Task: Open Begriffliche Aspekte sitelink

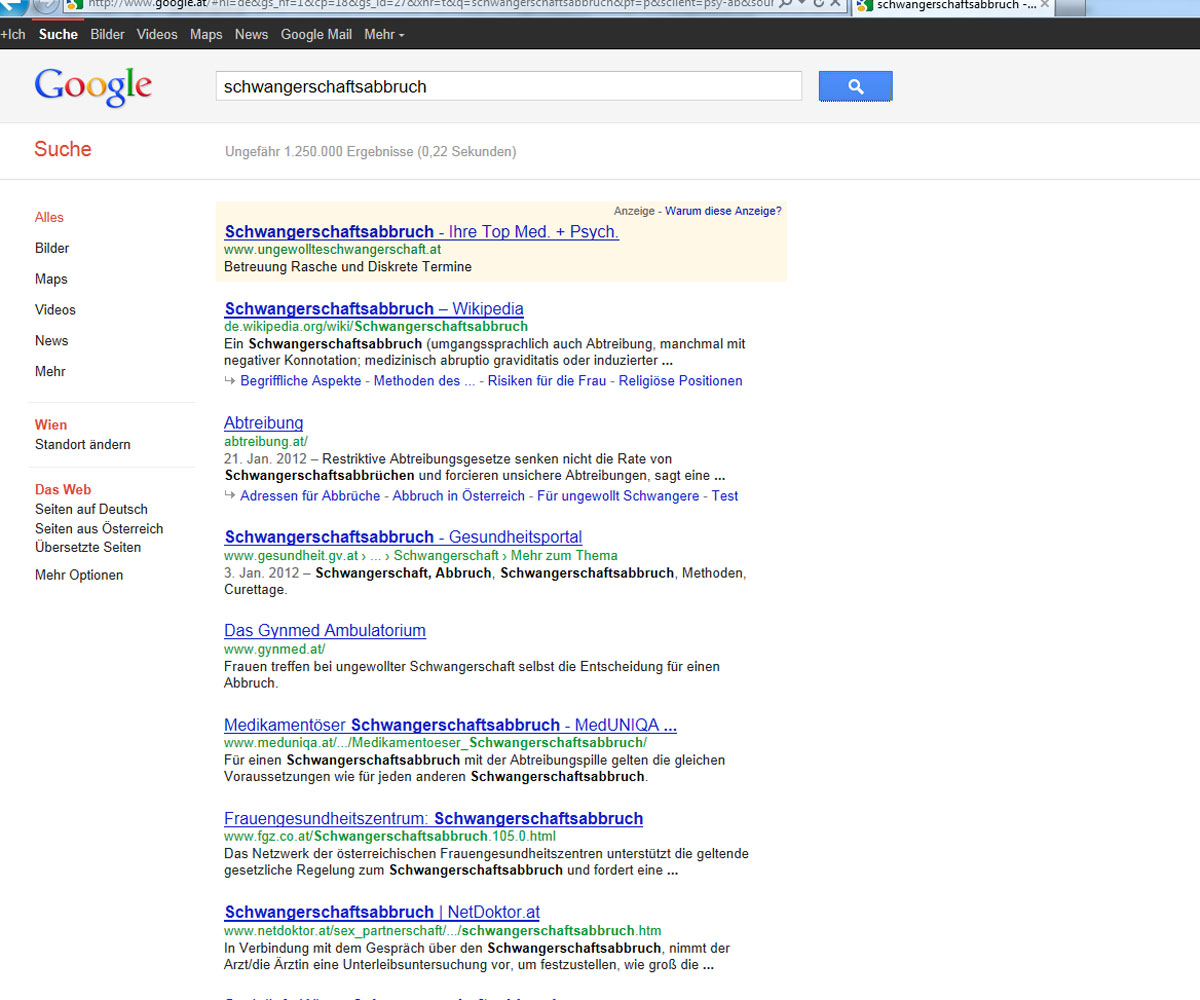Action: [x=300, y=381]
